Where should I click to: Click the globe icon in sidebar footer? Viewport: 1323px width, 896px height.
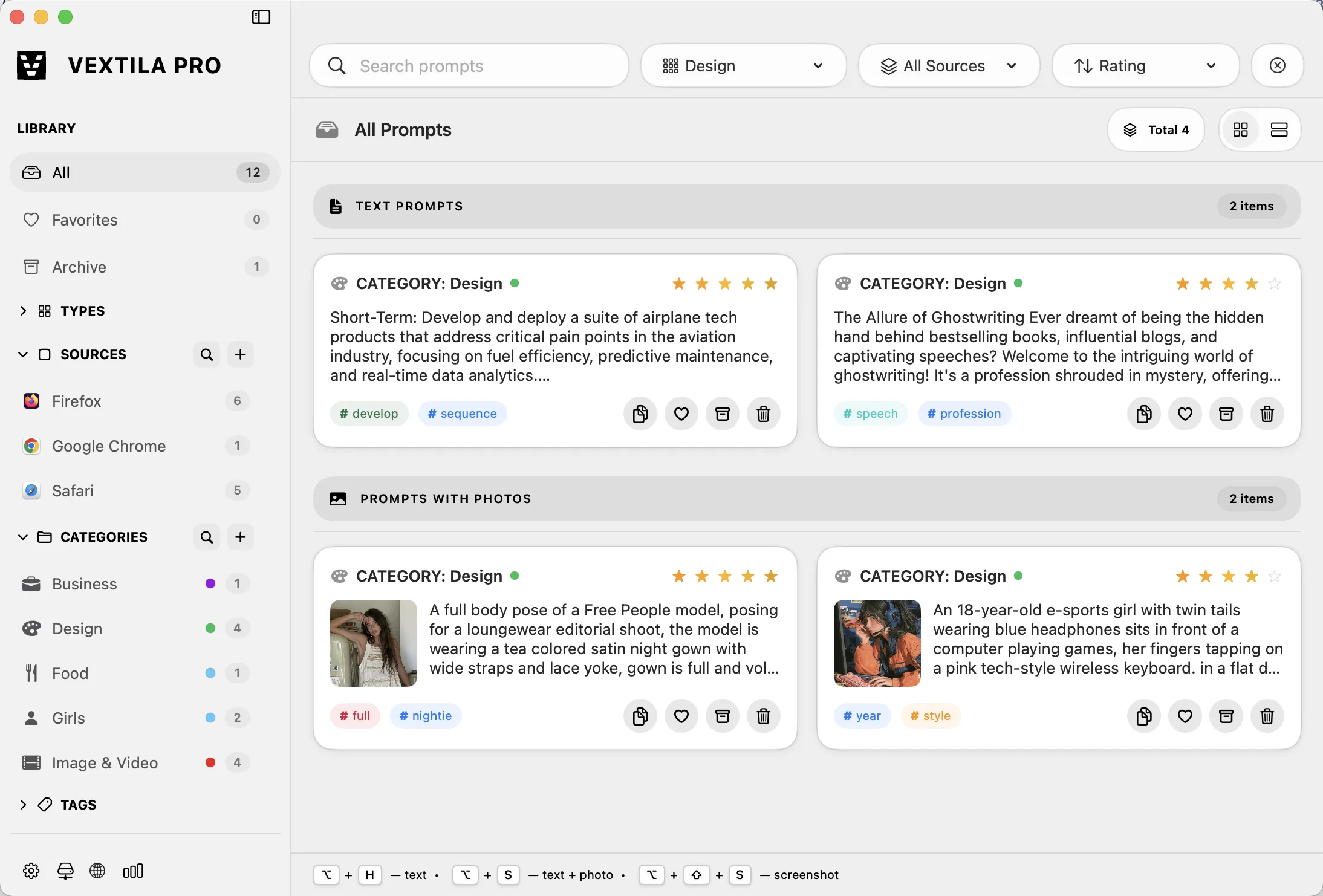(x=97, y=871)
